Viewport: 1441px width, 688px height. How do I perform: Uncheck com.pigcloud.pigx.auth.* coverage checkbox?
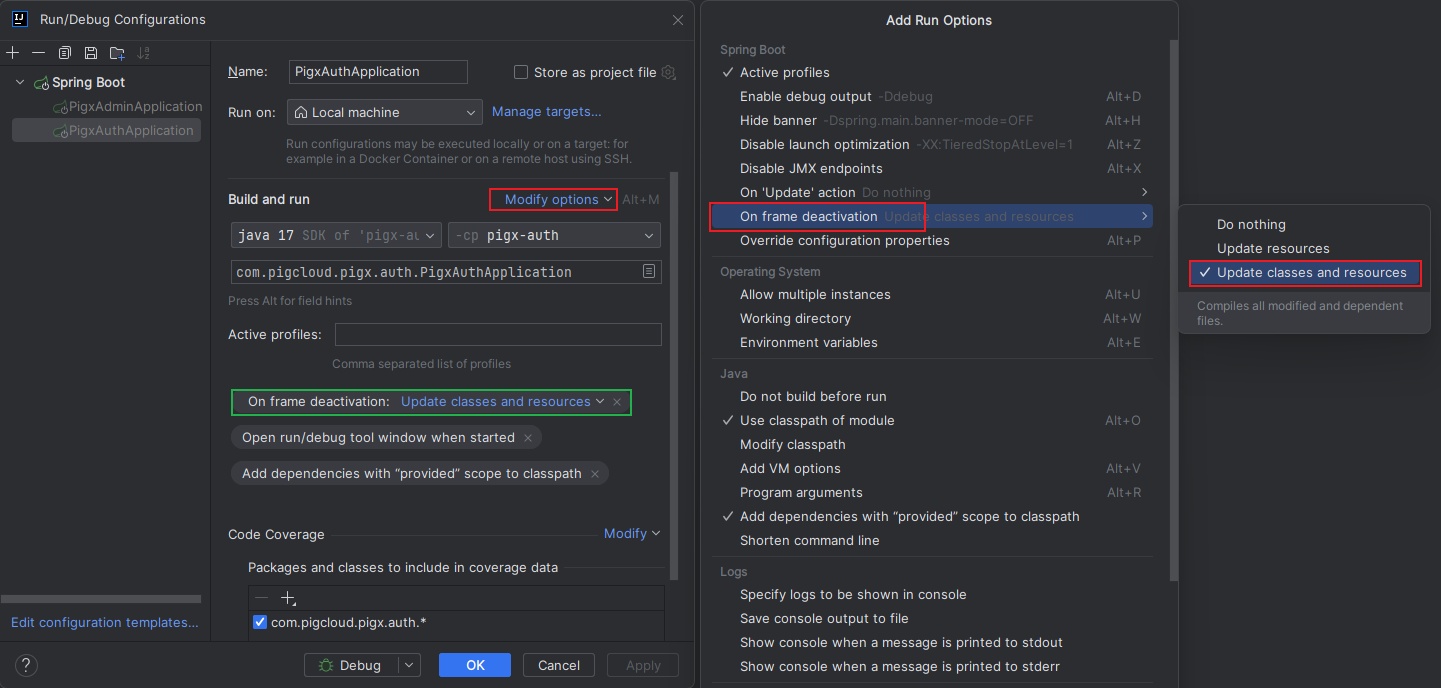tap(260, 622)
